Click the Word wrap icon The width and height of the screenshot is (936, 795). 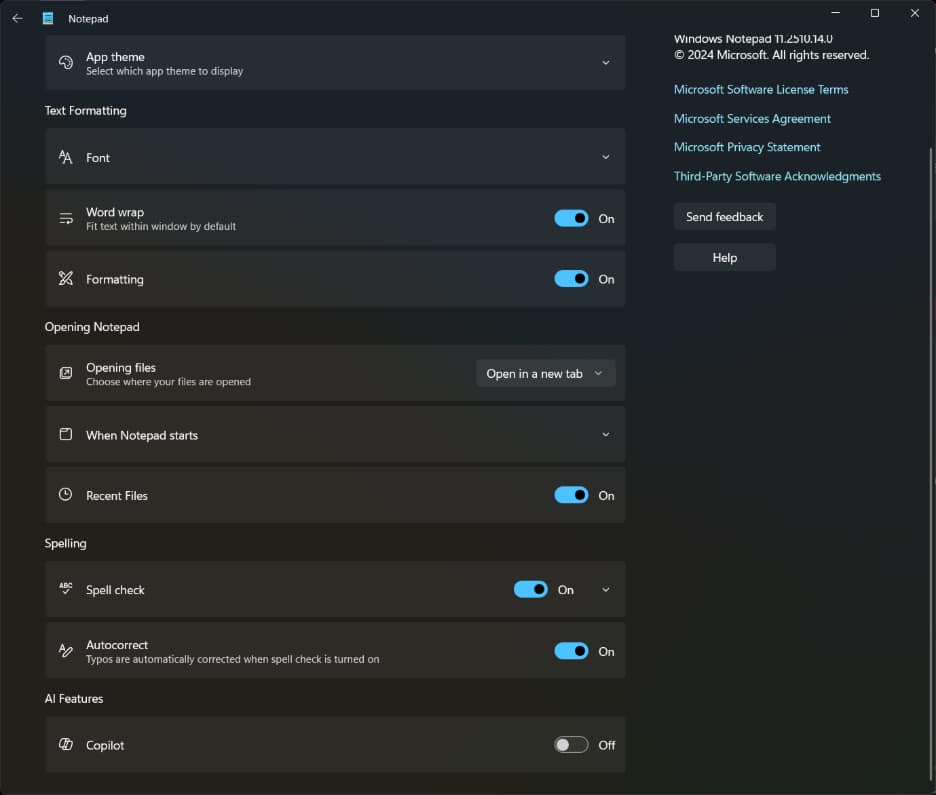coord(66,218)
